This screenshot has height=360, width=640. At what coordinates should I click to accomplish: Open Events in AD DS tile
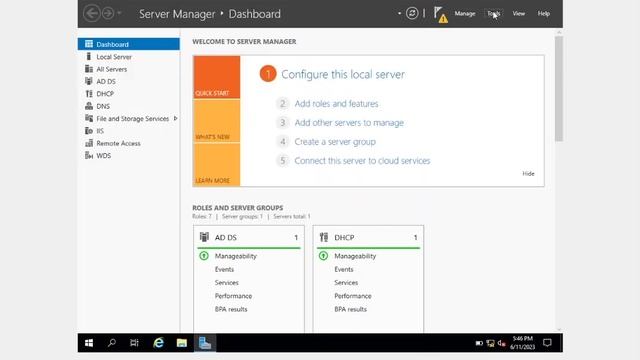[x=224, y=269]
